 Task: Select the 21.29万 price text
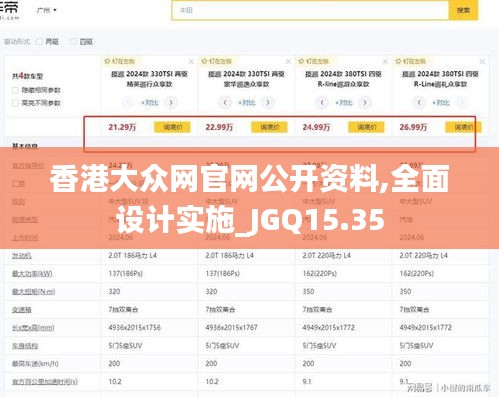[x=122, y=127]
